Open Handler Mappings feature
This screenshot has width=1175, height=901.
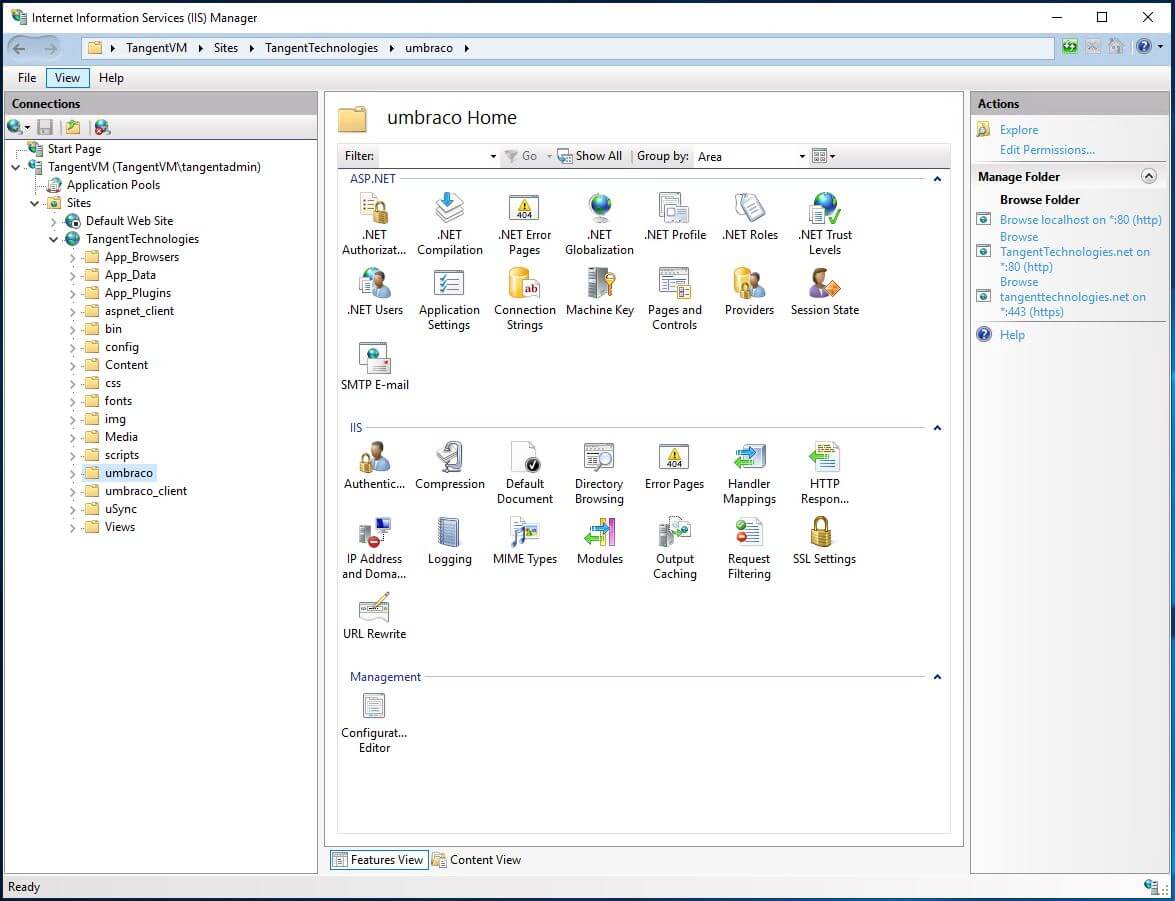point(749,473)
